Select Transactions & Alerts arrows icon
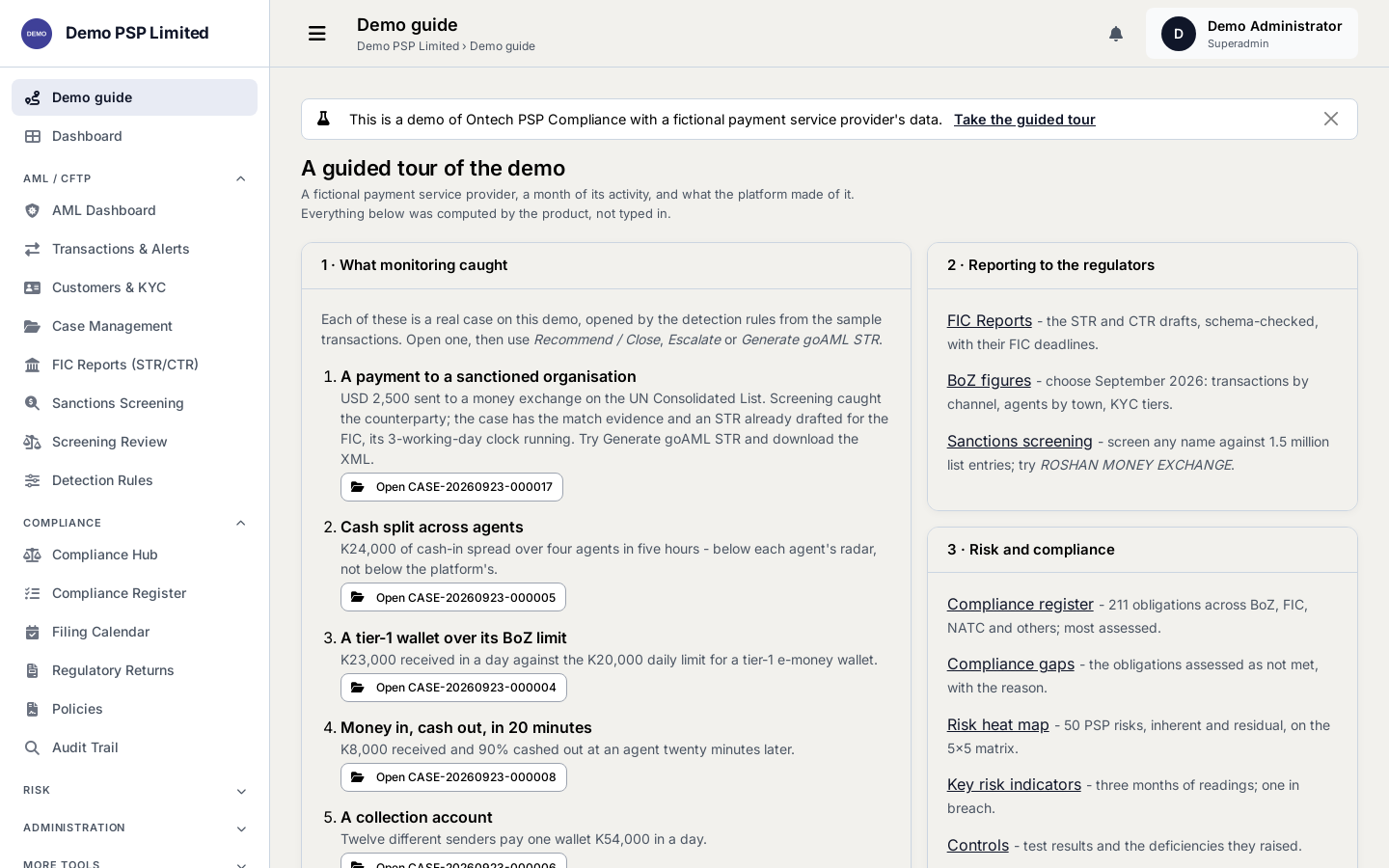 point(32,249)
